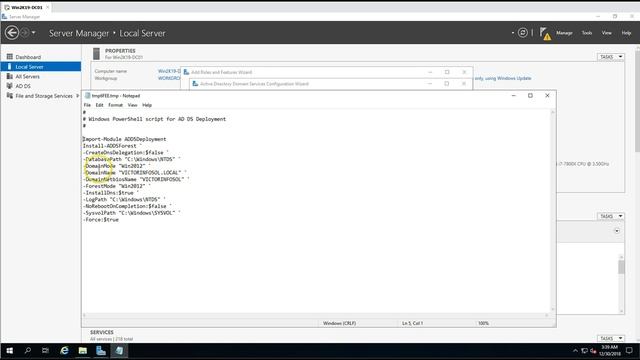Click the All Servers icon in sidebar
Image resolution: width=640 pixels, height=360 pixels.
click(x=9, y=76)
